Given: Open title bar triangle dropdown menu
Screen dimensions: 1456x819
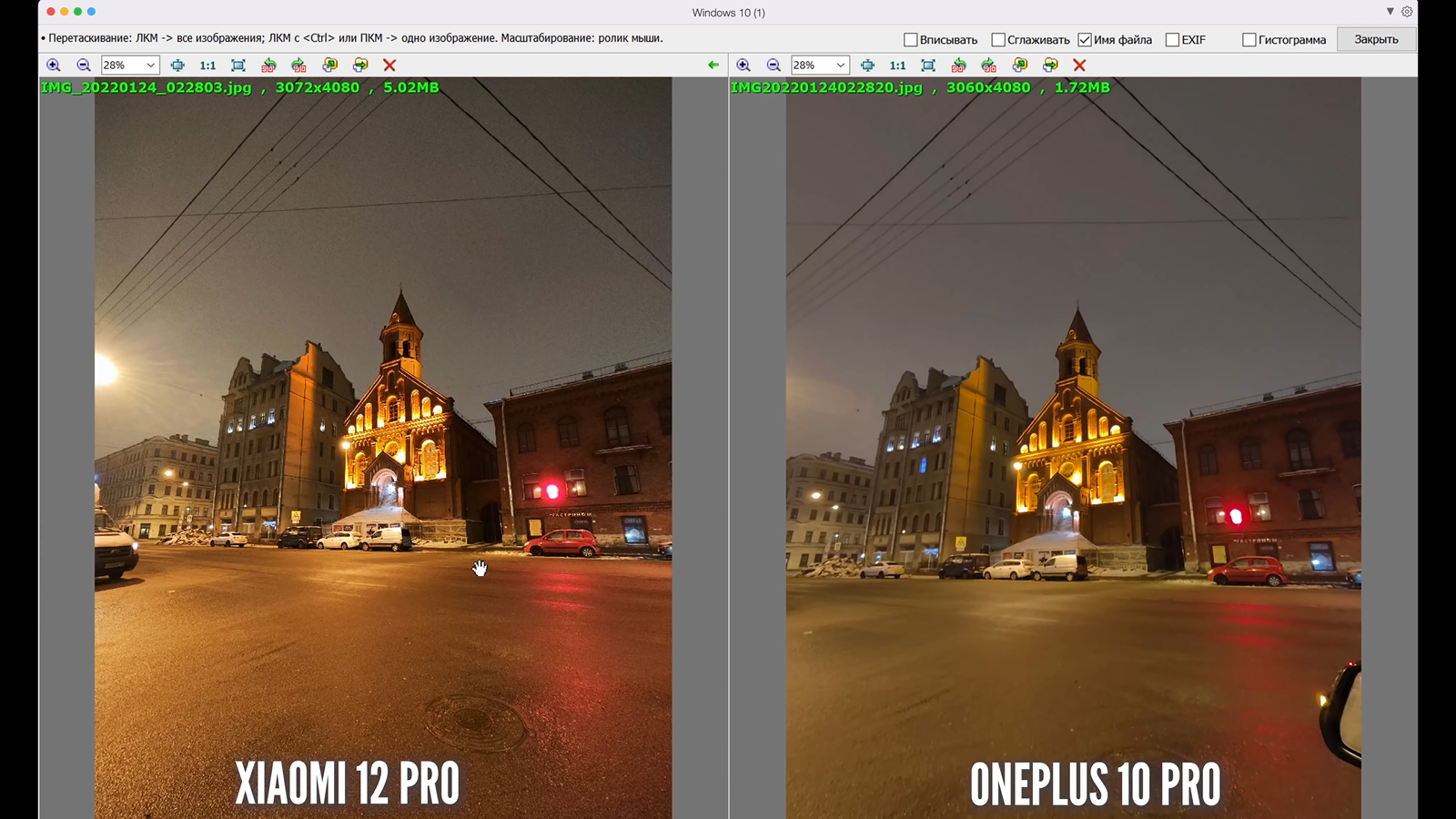Looking at the screenshot, I should click(x=1390, y=12).
